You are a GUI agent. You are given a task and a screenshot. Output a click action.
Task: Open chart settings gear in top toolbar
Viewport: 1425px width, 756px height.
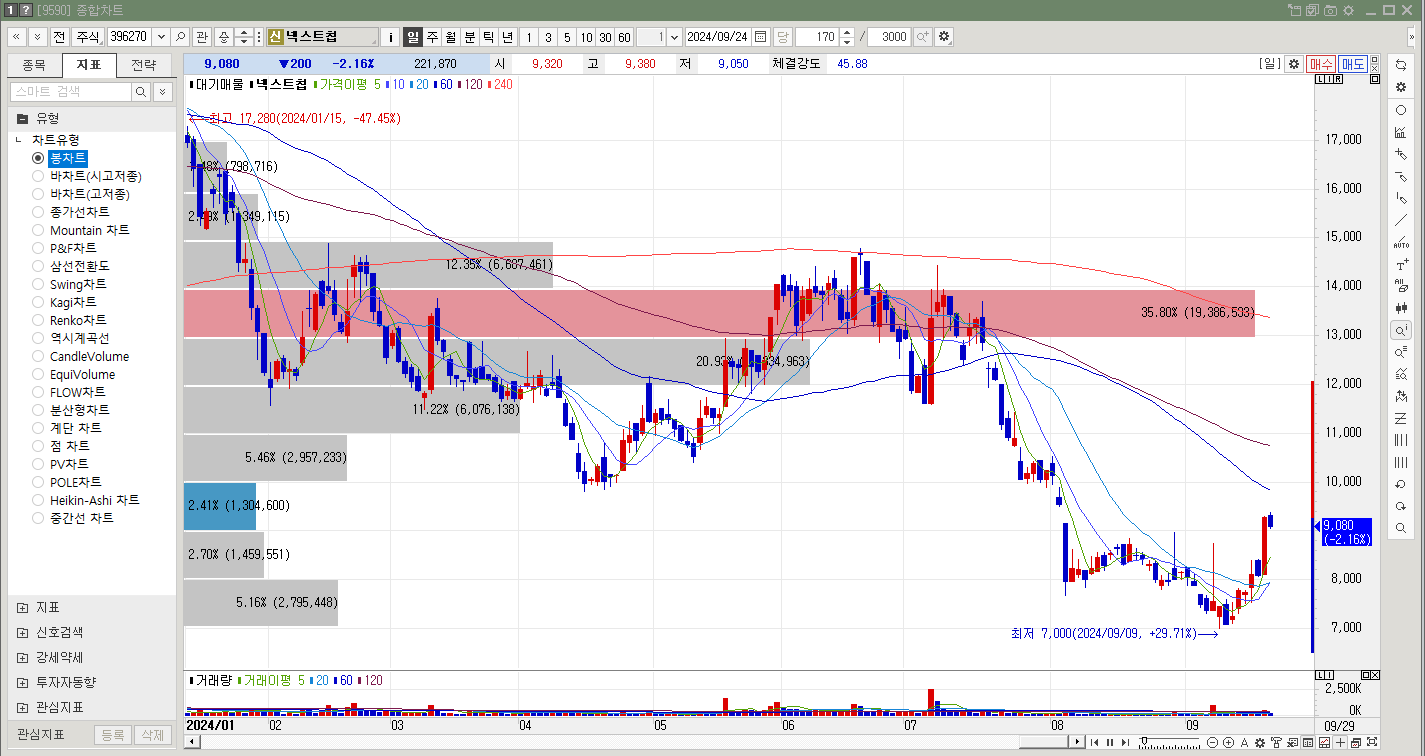tap(944, 37)
